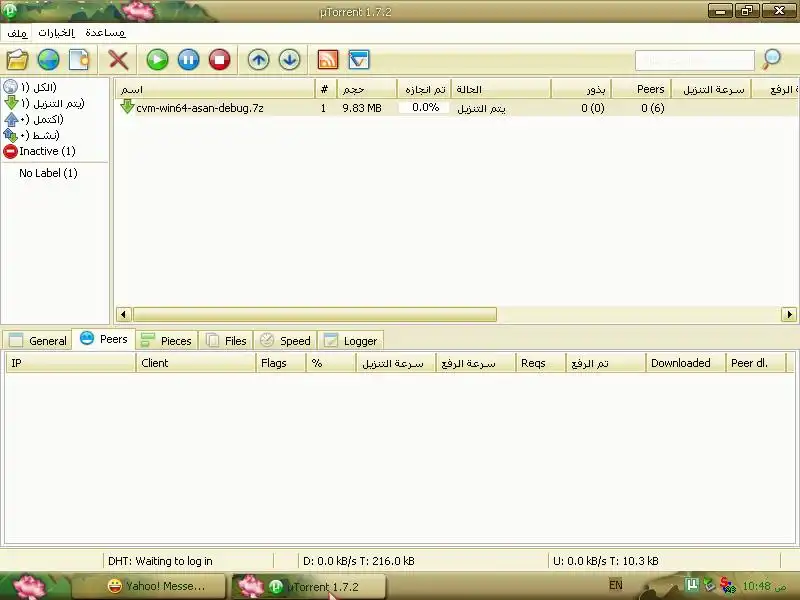Move torrent down the queue arrow
This screenshot has width=800, height=600.
[289, 60]
